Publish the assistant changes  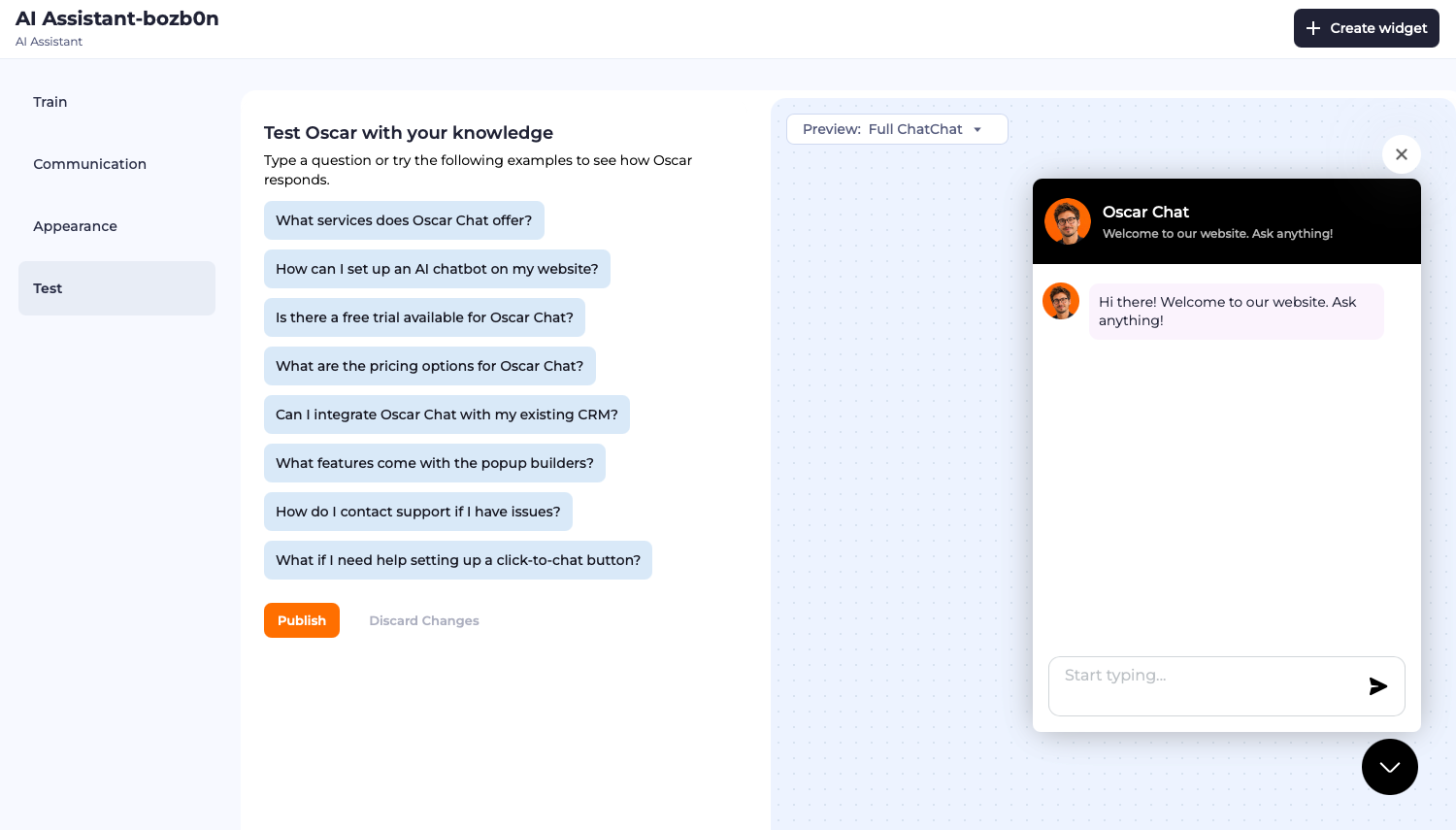[x=302, y=620]
